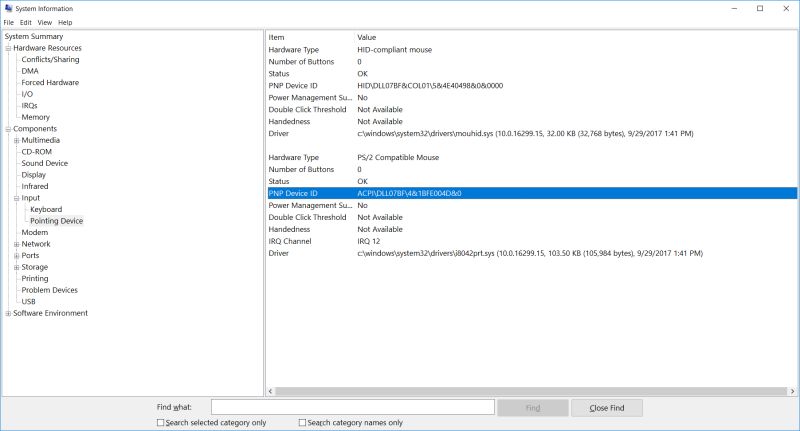Open the Edit menu
800x431 pixels.
click(26, 22)
